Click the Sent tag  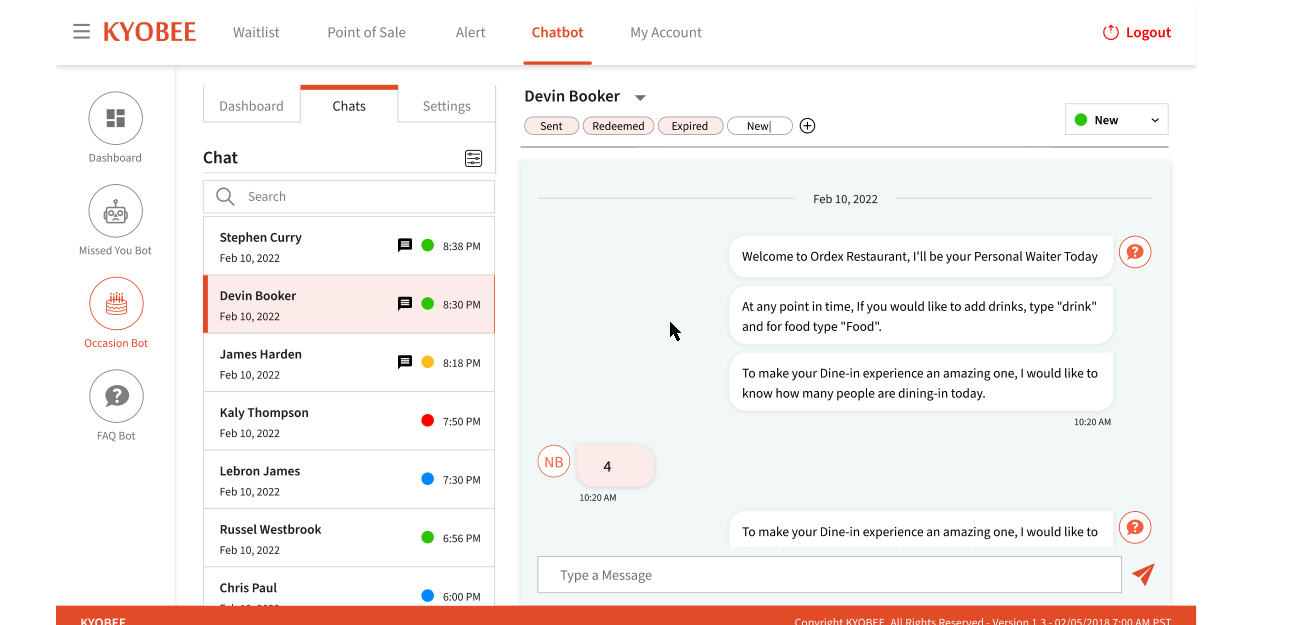551,126
